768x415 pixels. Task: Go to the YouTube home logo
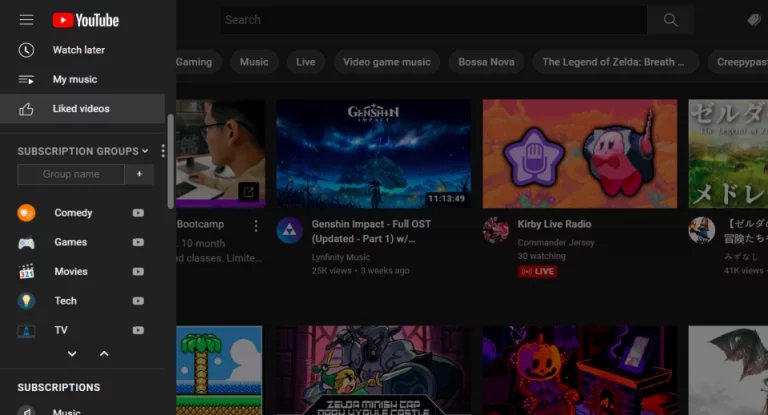86,20
